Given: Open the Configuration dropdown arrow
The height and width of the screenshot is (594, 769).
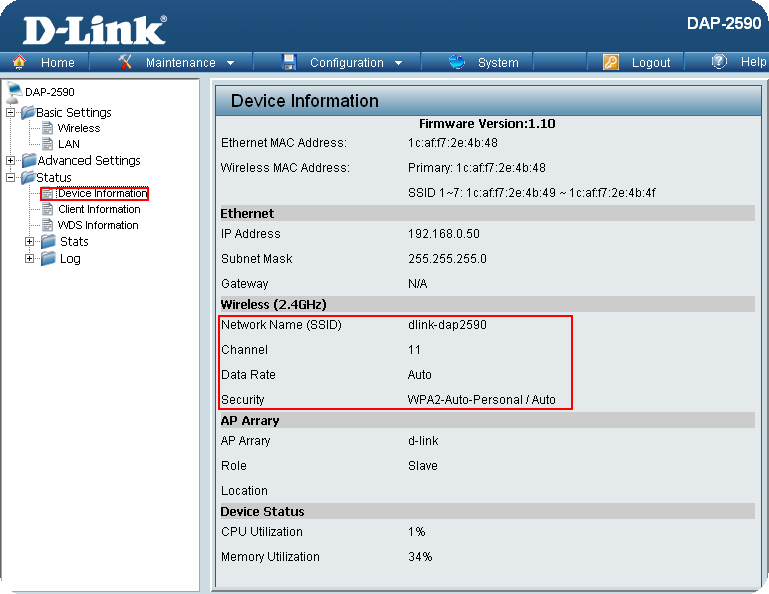Looking at the screenshot, I should [398, 63].
